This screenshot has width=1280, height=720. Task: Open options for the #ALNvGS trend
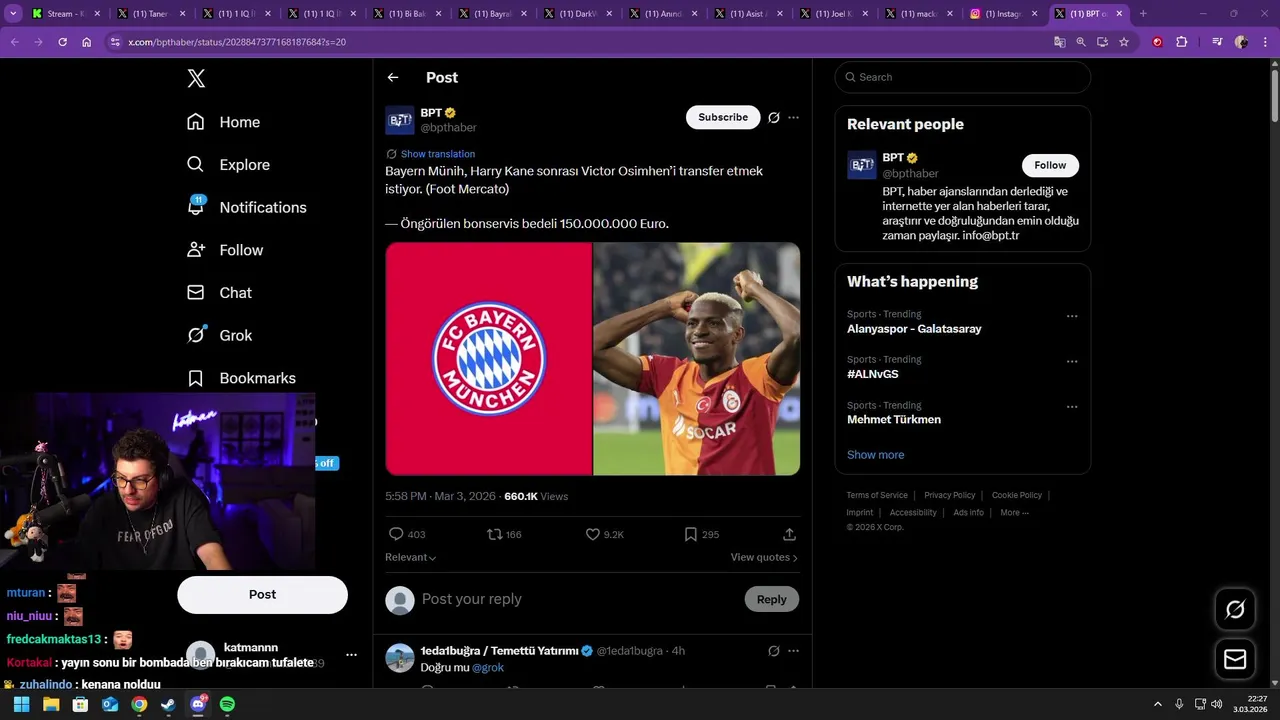(1072, 361)
